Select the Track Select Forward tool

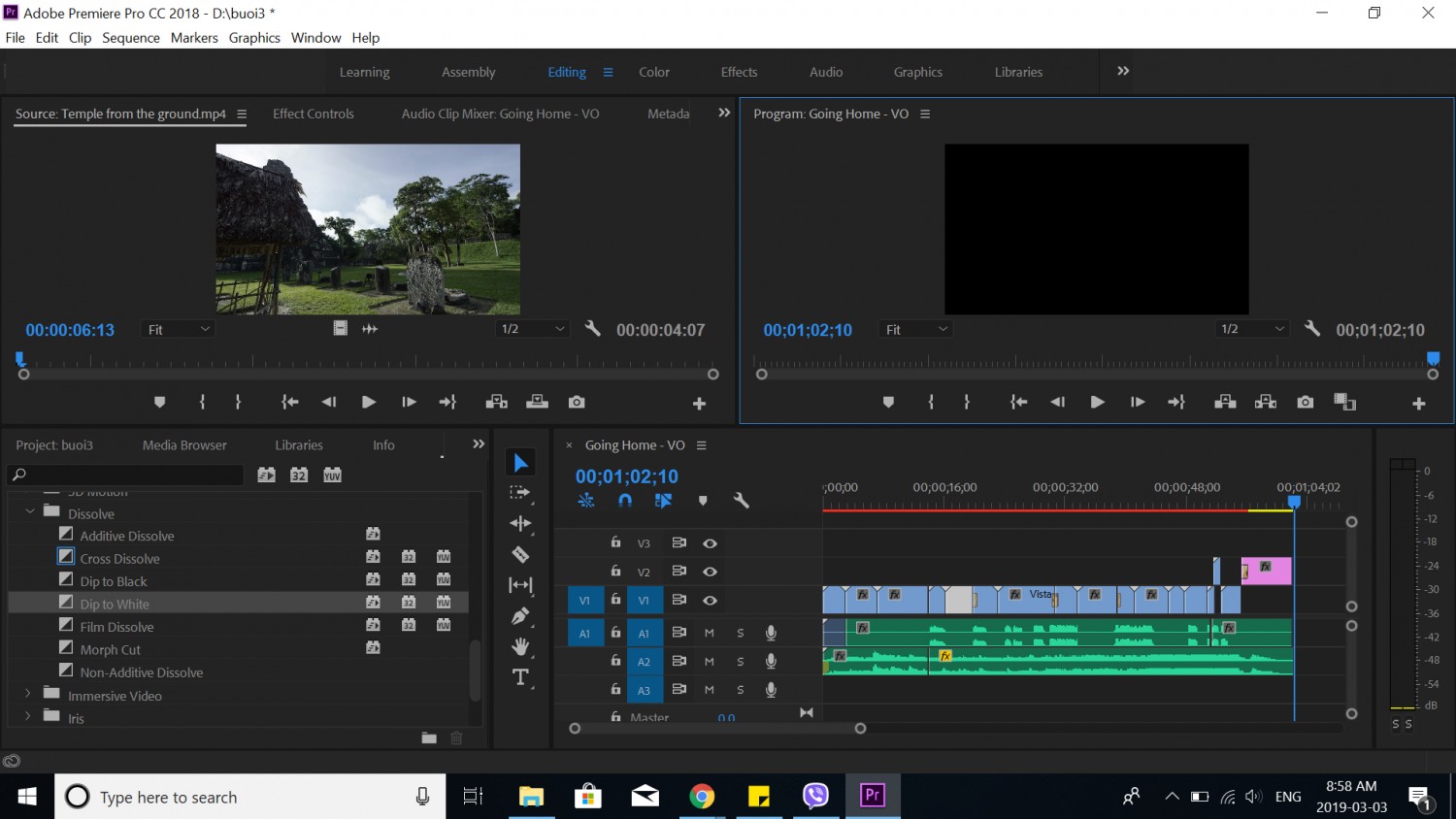[520, 493]
